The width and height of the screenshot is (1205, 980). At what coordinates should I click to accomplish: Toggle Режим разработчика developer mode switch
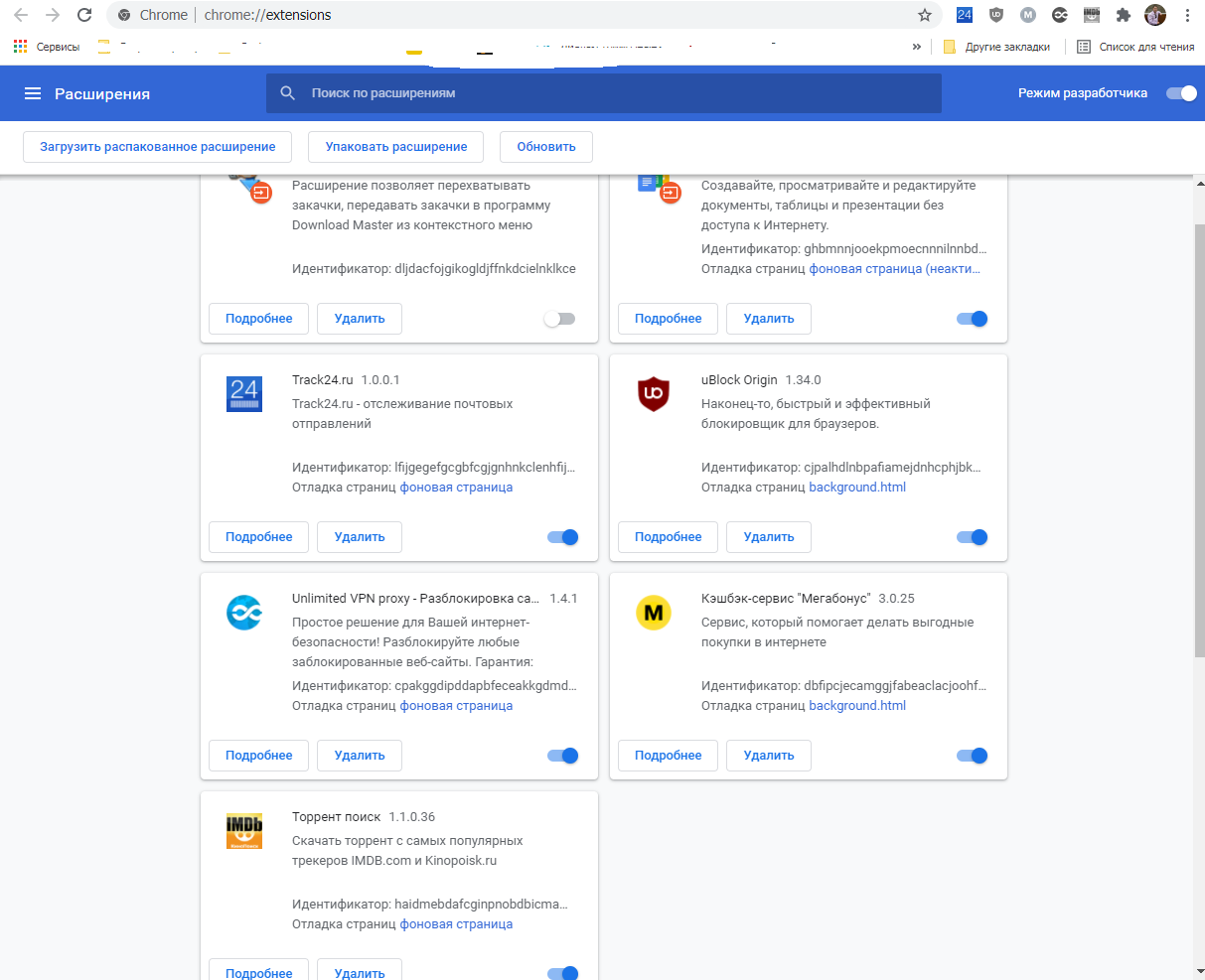point(1181,93)
